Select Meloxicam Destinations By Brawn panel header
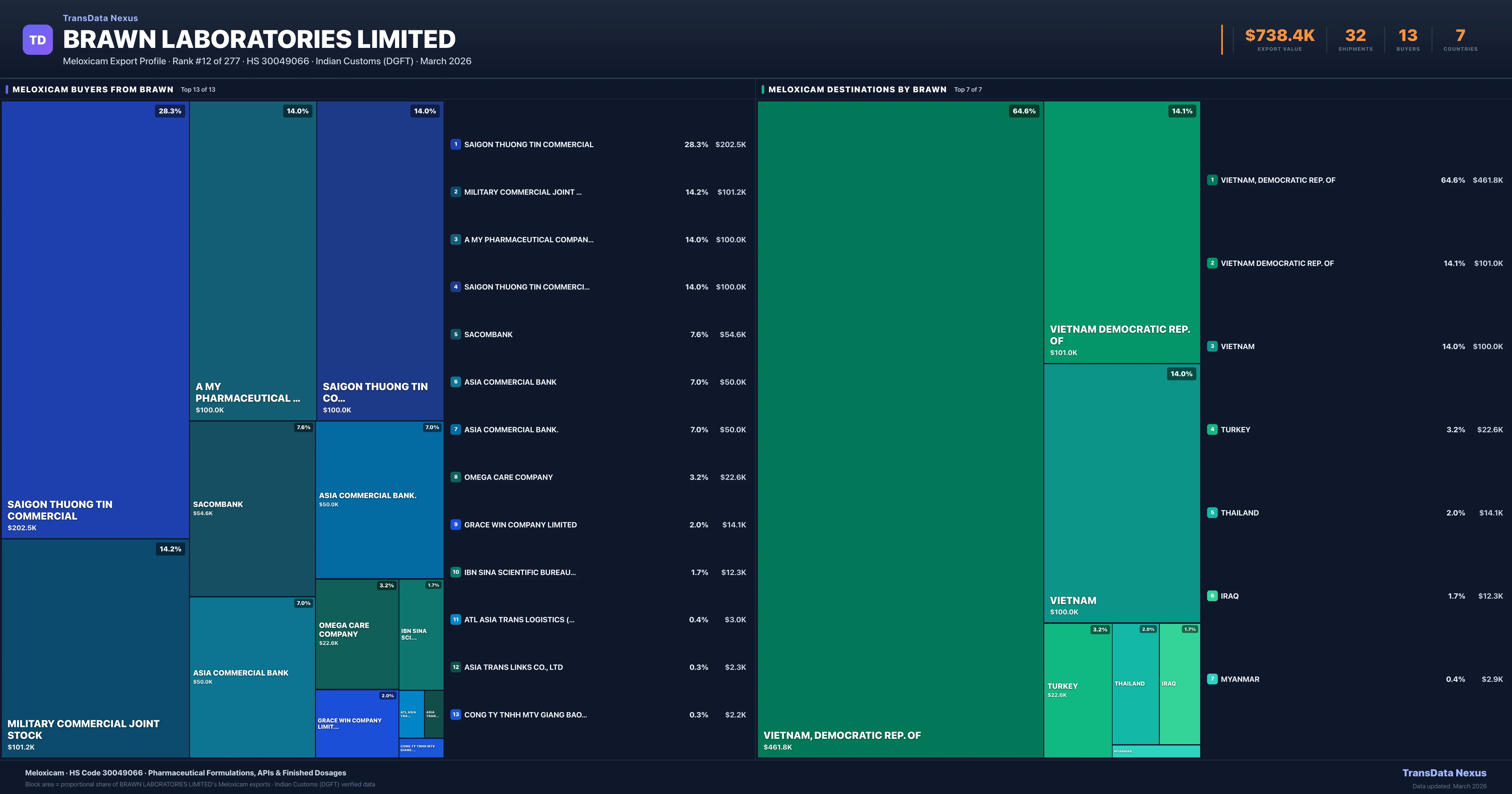1512x794 pixels. click(x=857, y=89)
